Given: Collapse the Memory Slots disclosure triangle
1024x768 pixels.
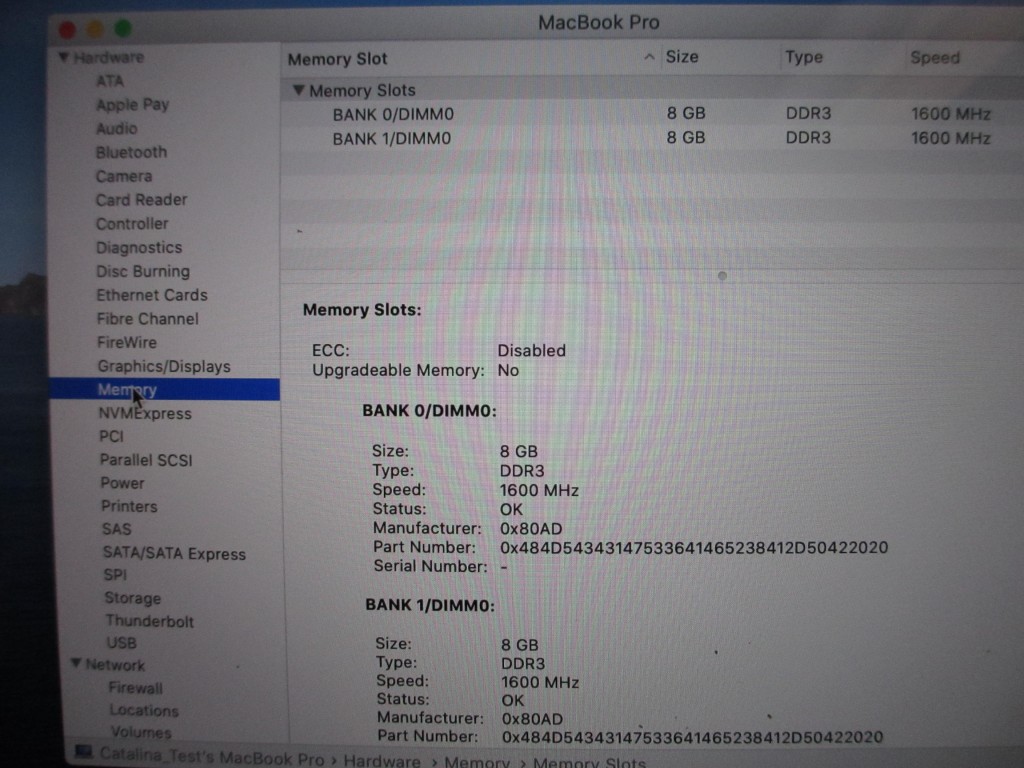Looking at the screenshot, I should coord(298,90).
